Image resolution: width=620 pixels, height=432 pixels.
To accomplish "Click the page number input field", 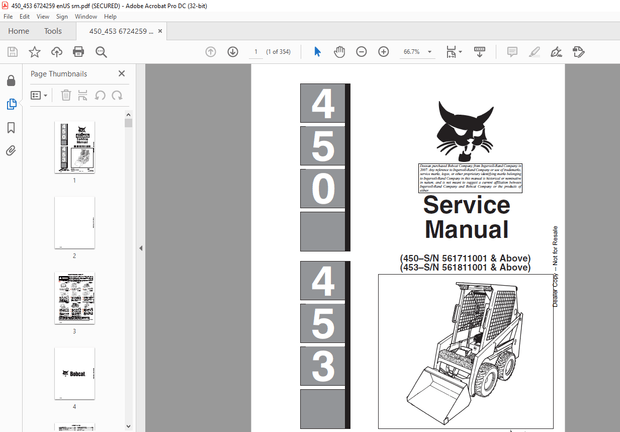I will coord(256,52).
